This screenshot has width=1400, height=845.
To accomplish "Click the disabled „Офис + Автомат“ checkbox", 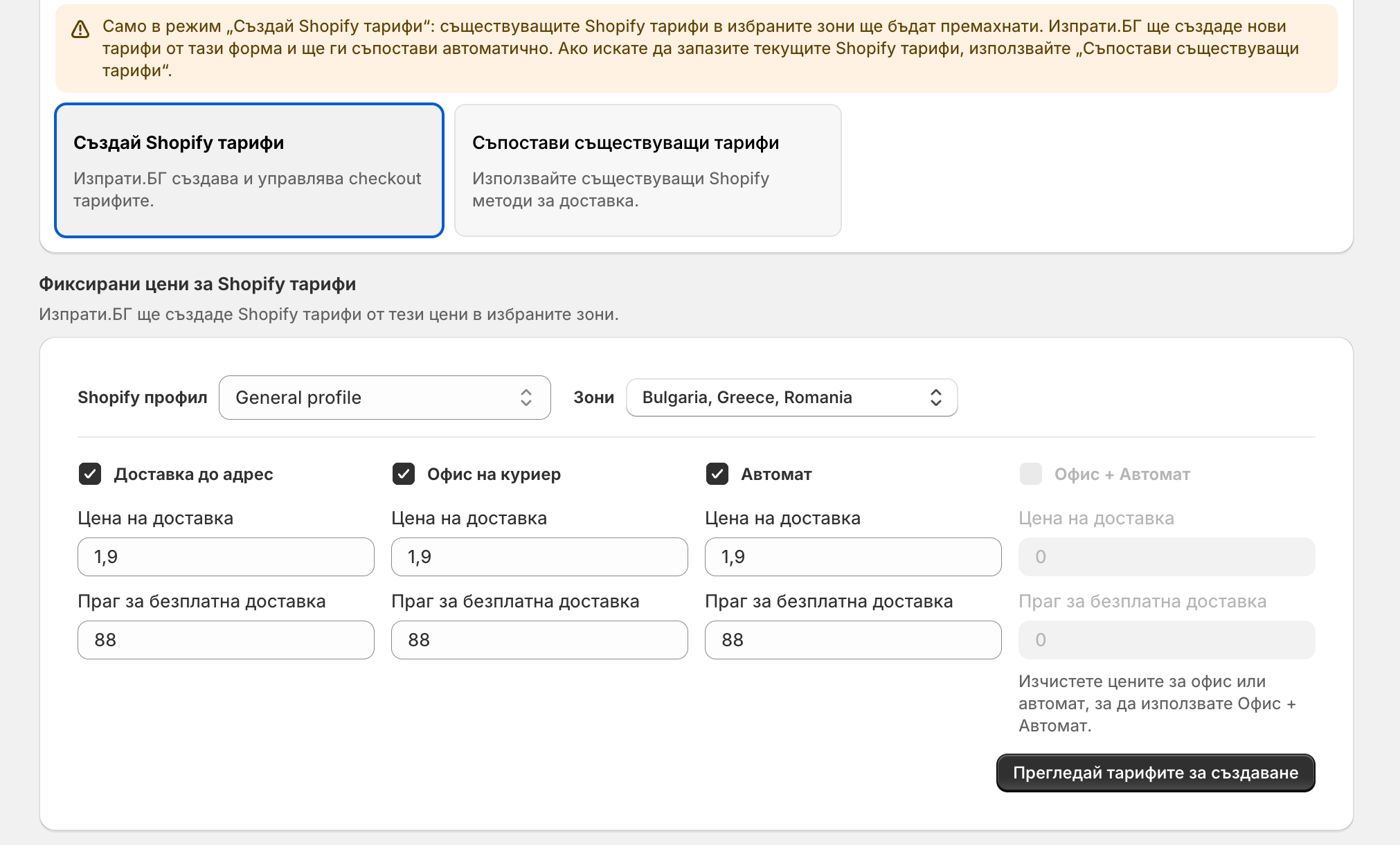I will tap(1031, 474).
